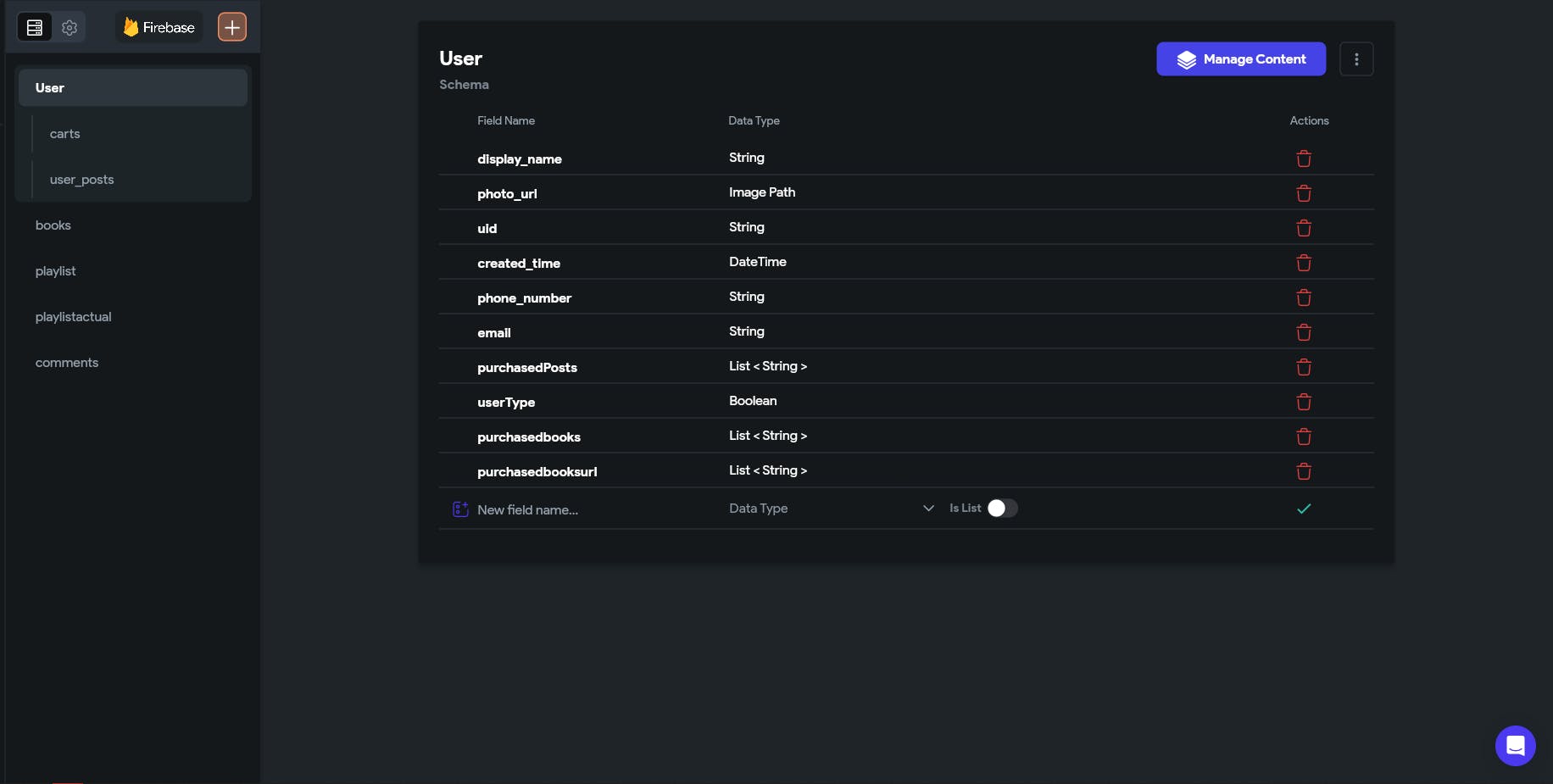Click the Manage Content button
Image resolution: width=1553 pixels, height=784 pixels.
(x=1241, y=59)
